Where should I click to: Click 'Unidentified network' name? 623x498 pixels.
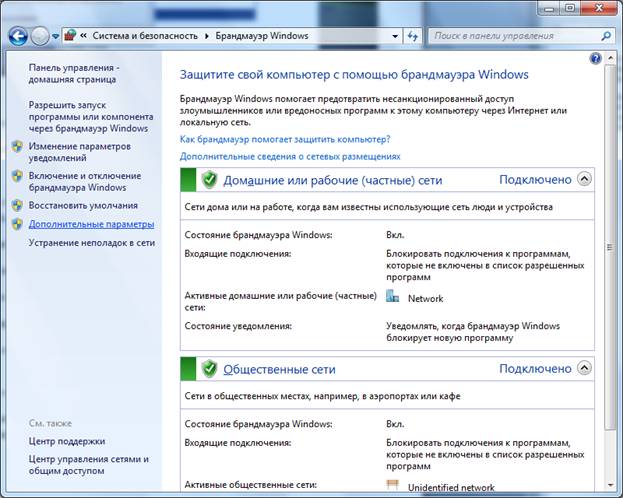pos(451,487)
